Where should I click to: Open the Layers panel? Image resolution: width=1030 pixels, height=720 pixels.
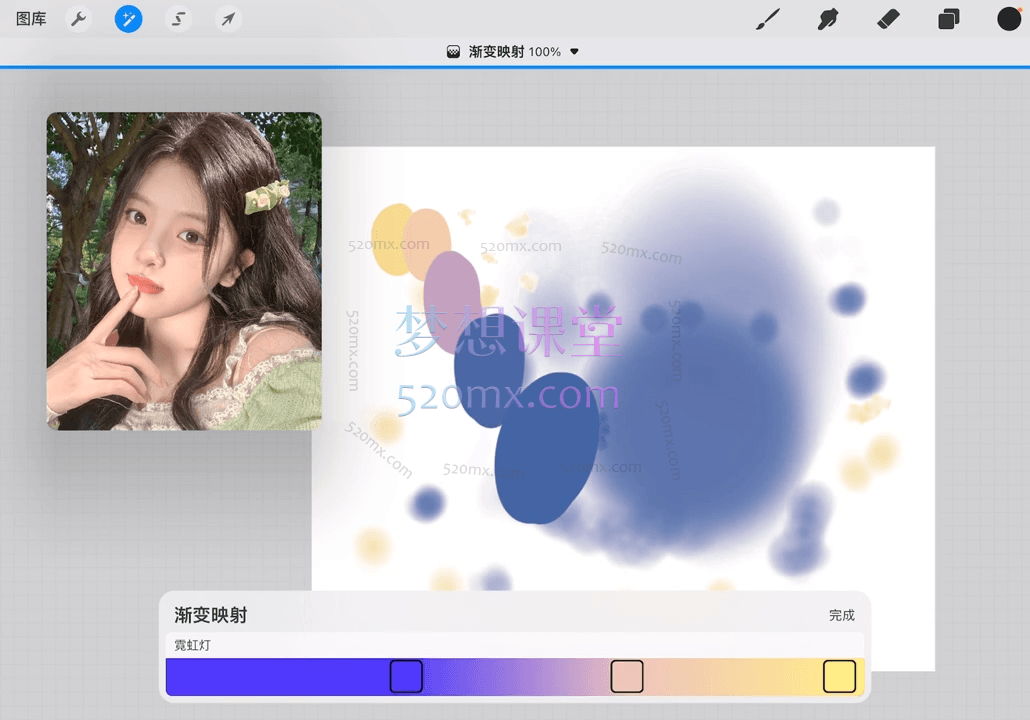[x=948, y=18]
